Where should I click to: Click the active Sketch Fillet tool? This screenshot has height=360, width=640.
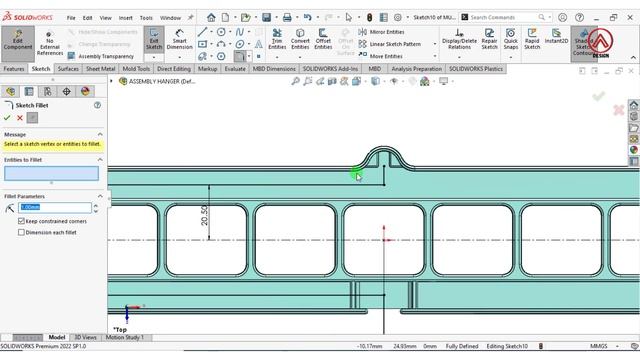pyautogui.click(x=240, y=56)
